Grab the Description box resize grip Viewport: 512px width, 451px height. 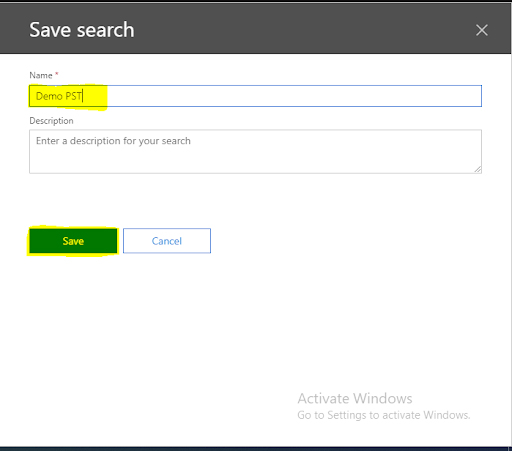[478, 169]
